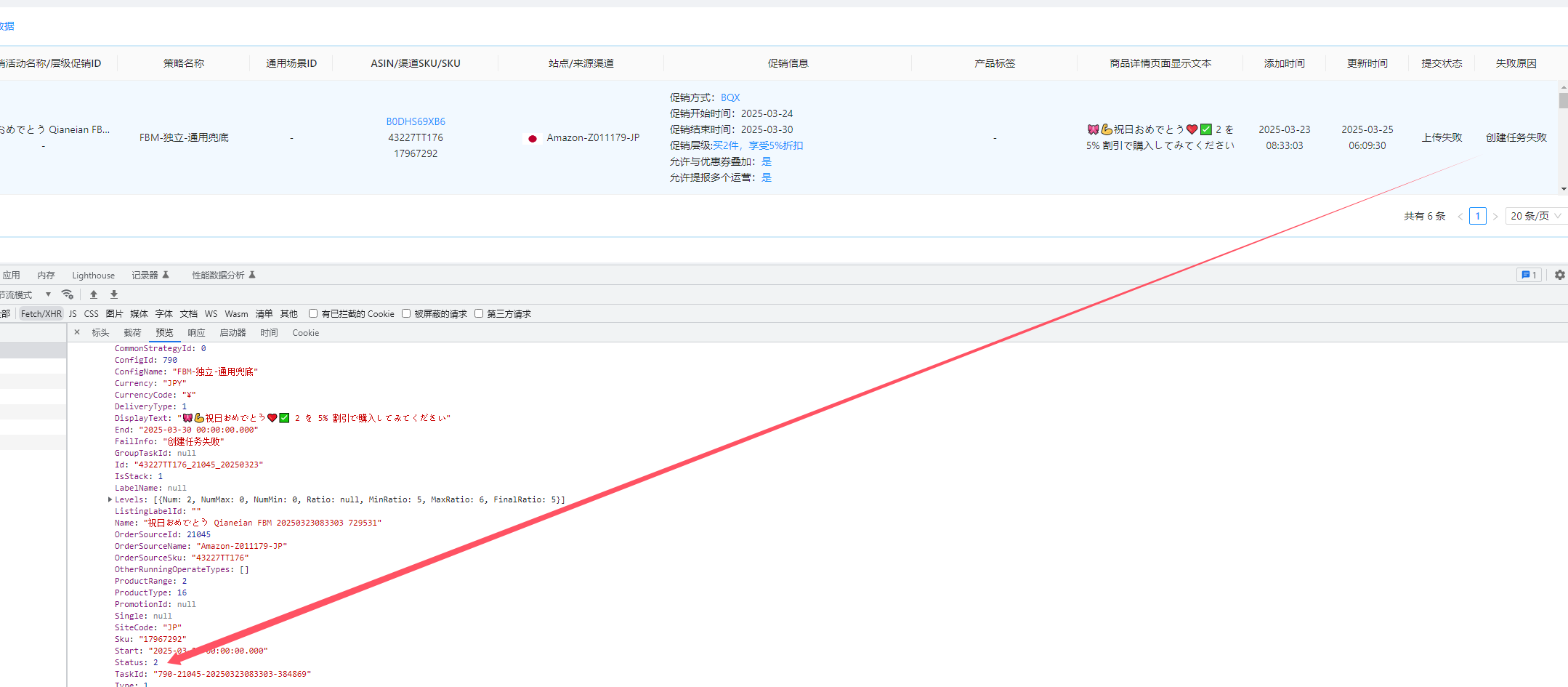Check the '第三方请求' filter checkbox

point(479,313)
